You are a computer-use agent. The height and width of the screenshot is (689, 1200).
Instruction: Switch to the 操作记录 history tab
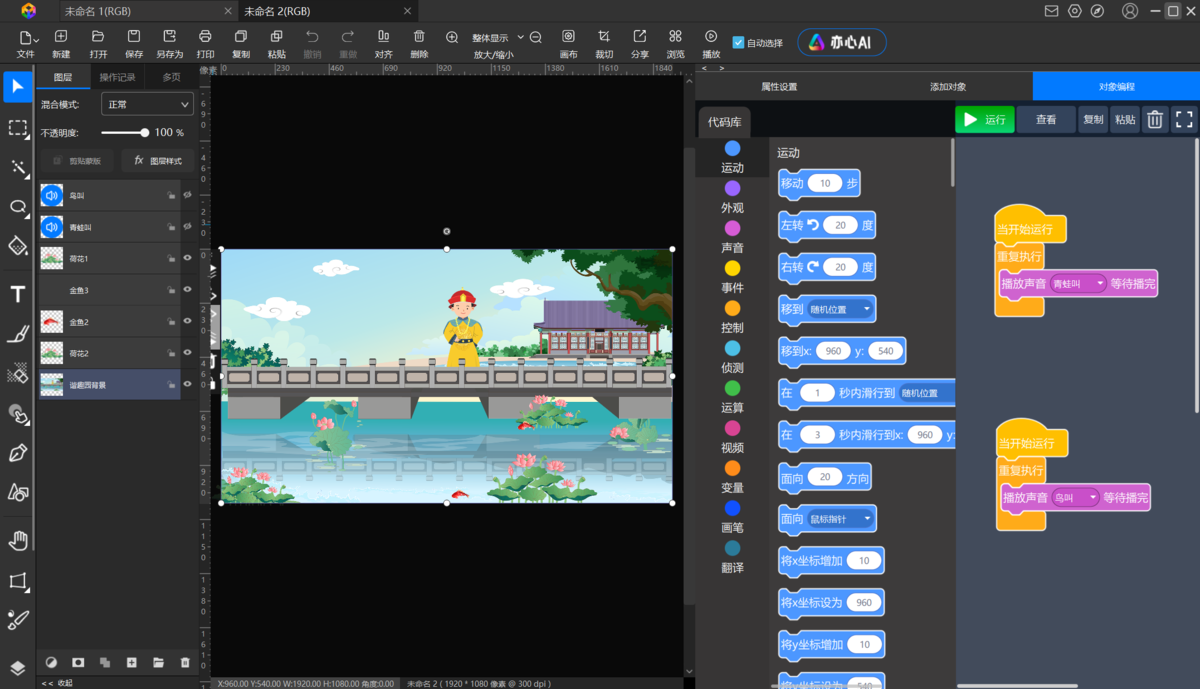[117, 77]
